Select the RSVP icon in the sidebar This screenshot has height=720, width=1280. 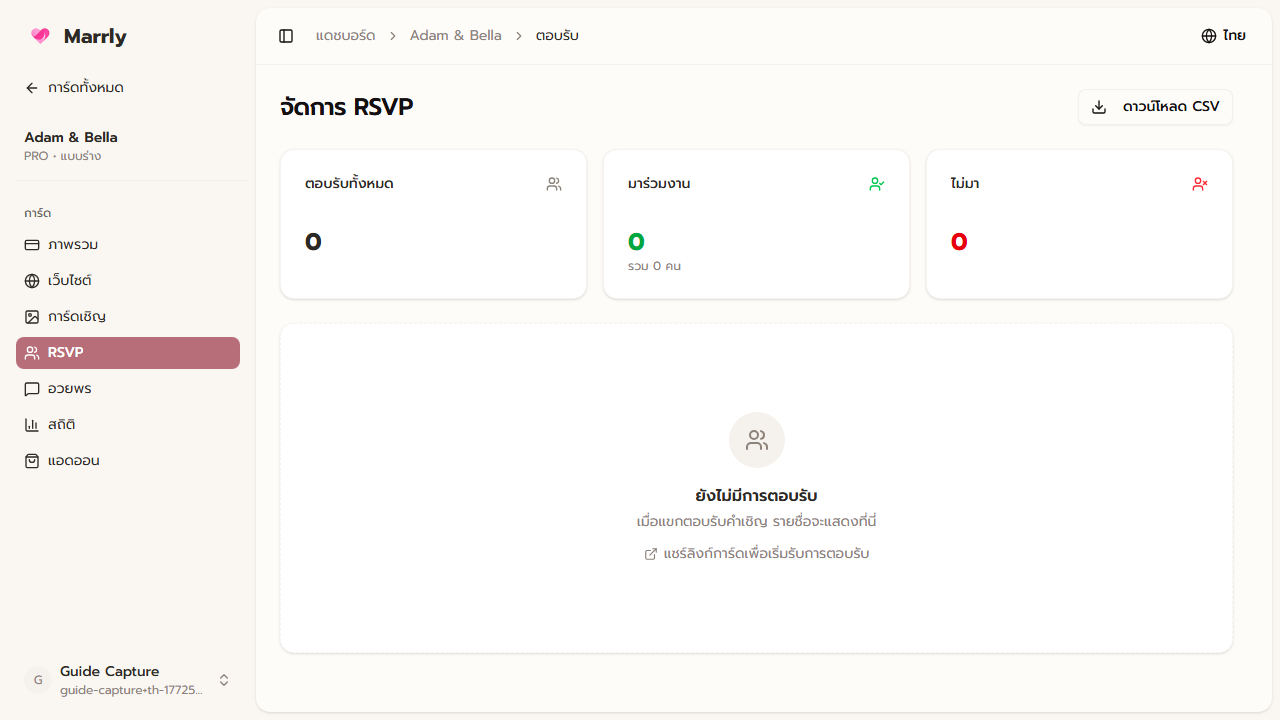32,352
